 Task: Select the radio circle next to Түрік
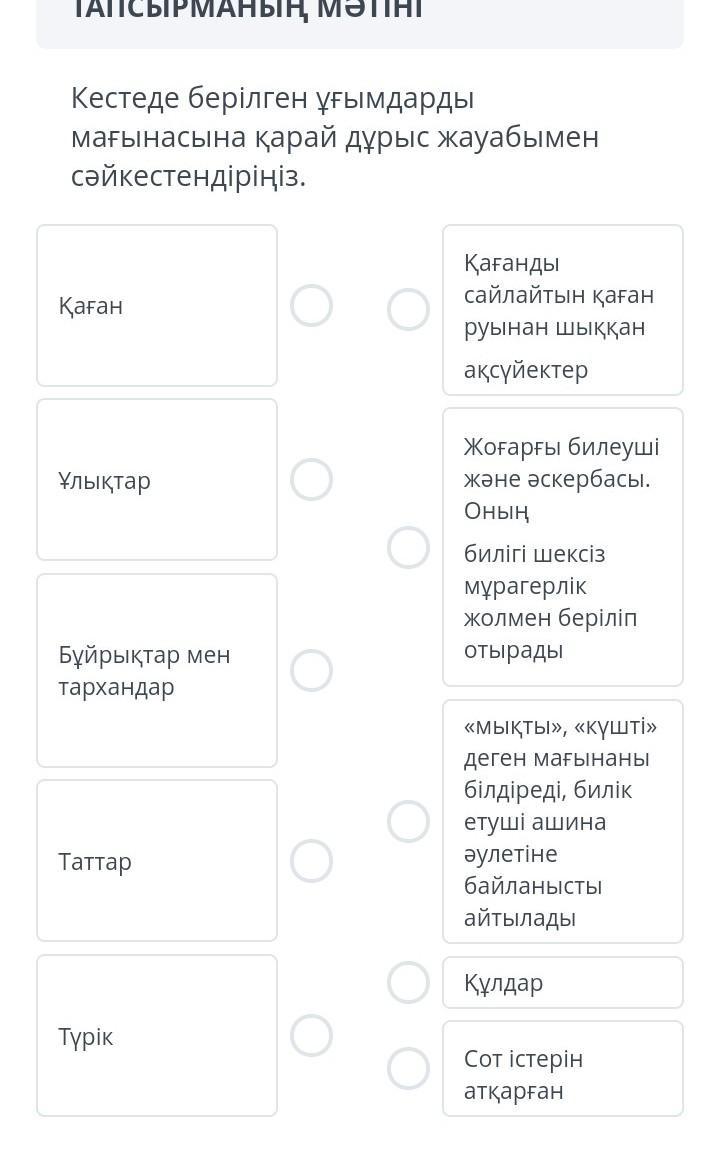[311, 1036]
